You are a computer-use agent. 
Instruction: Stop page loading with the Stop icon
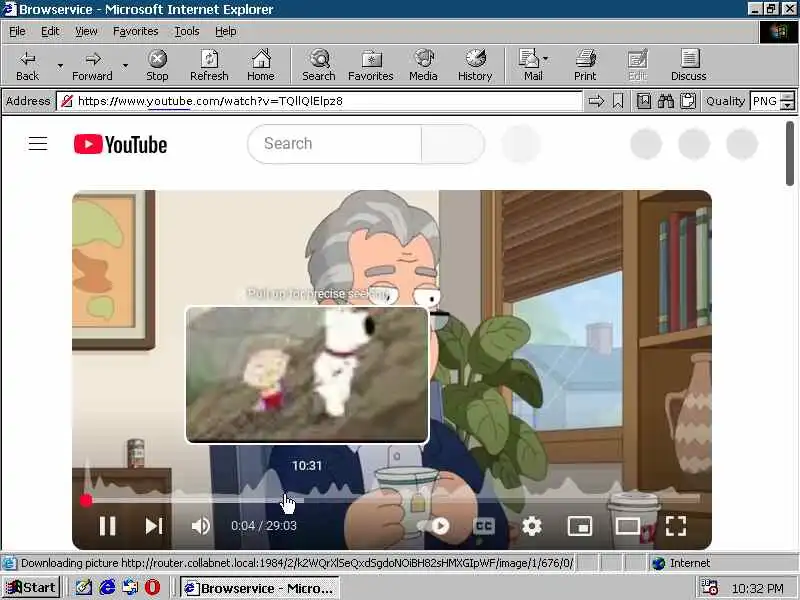point(157,66)
